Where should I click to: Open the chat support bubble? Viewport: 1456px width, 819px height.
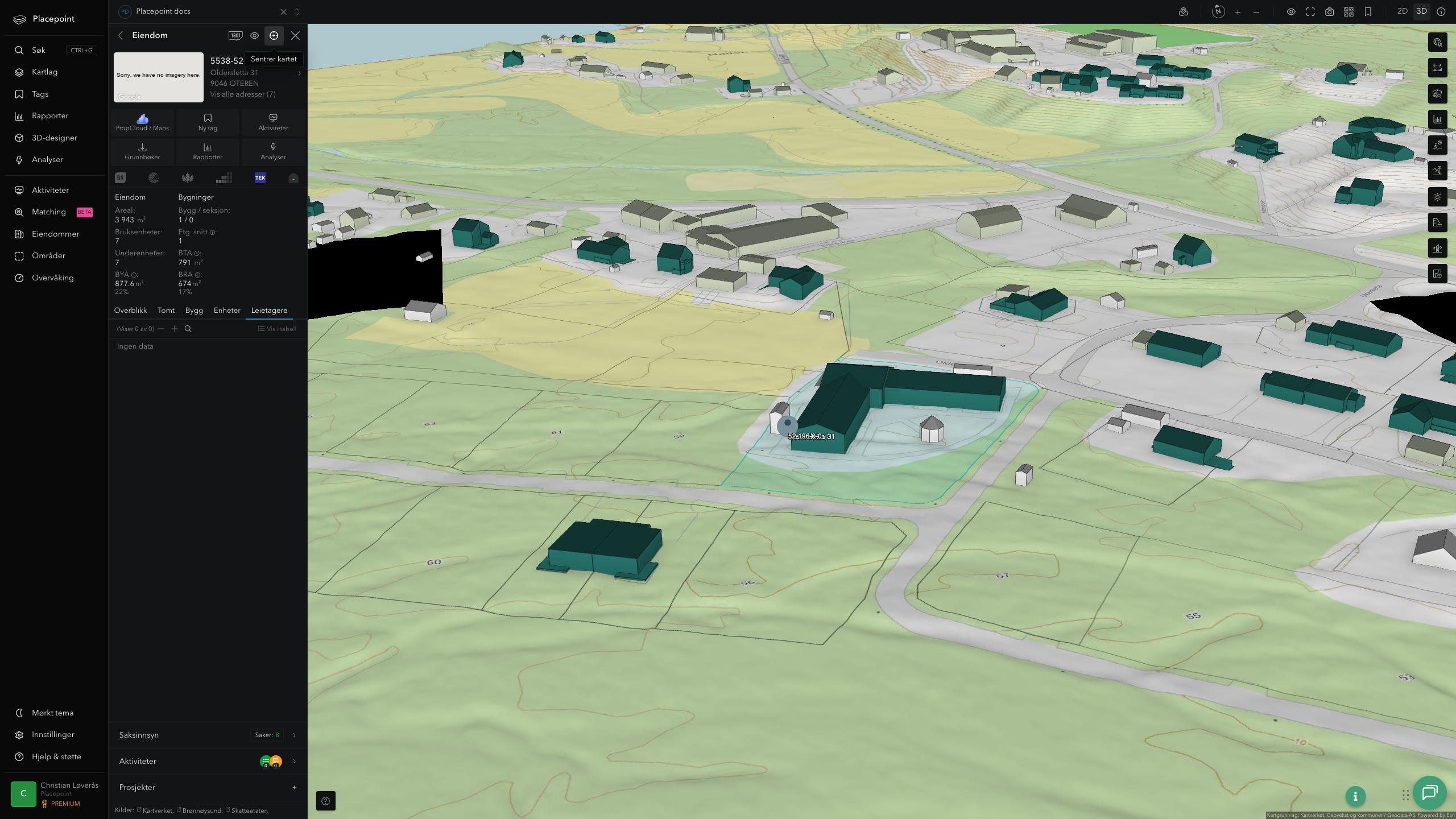pyautogui.click(x=1430, y=792)
